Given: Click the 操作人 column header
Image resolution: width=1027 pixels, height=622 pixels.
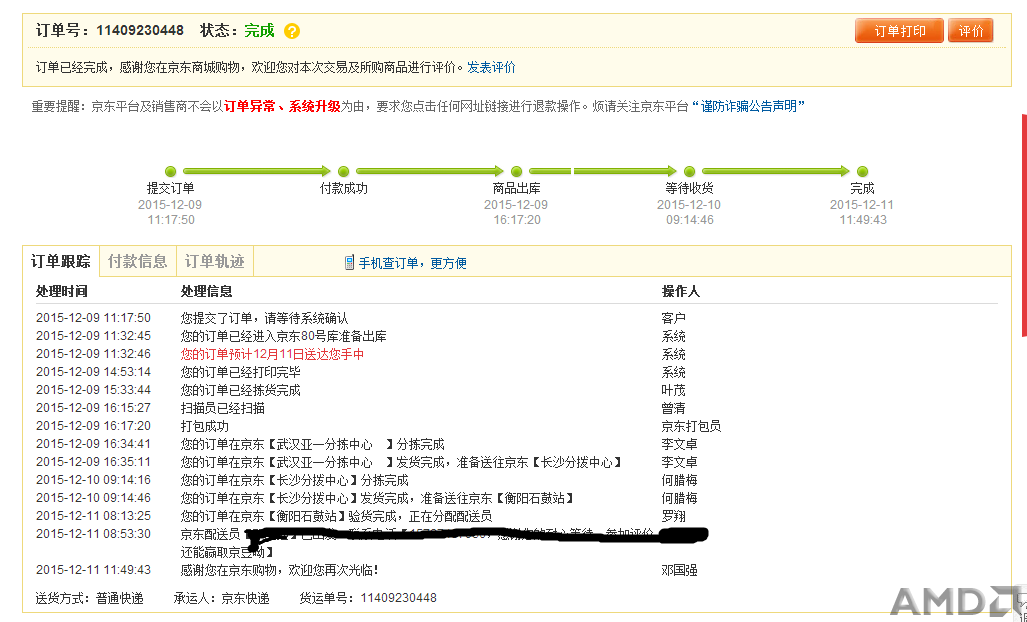Looking at the screenshot, I should coord(681,291).
